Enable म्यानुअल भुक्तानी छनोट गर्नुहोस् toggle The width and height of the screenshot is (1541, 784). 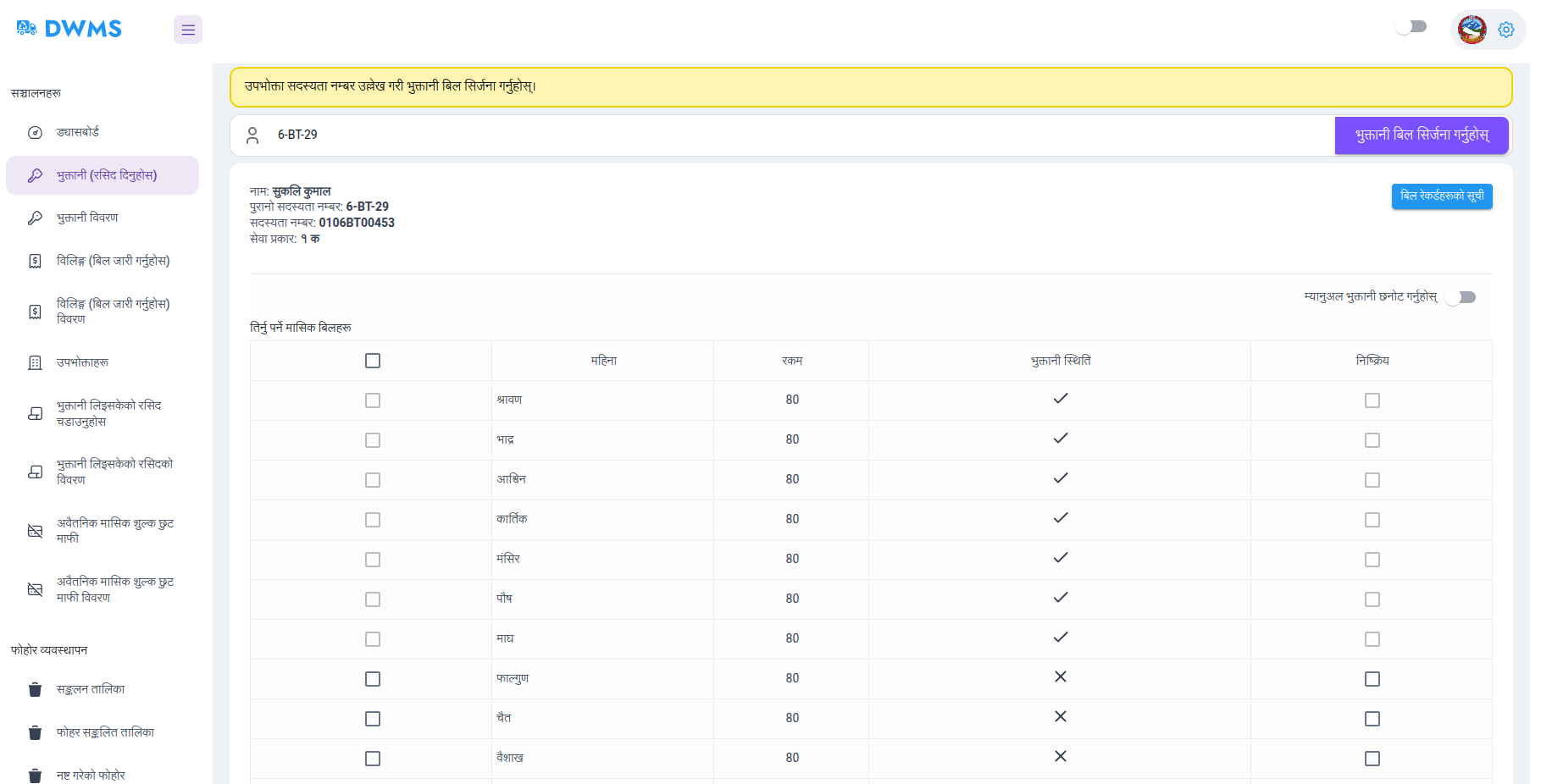click(x=1463, y=297)
